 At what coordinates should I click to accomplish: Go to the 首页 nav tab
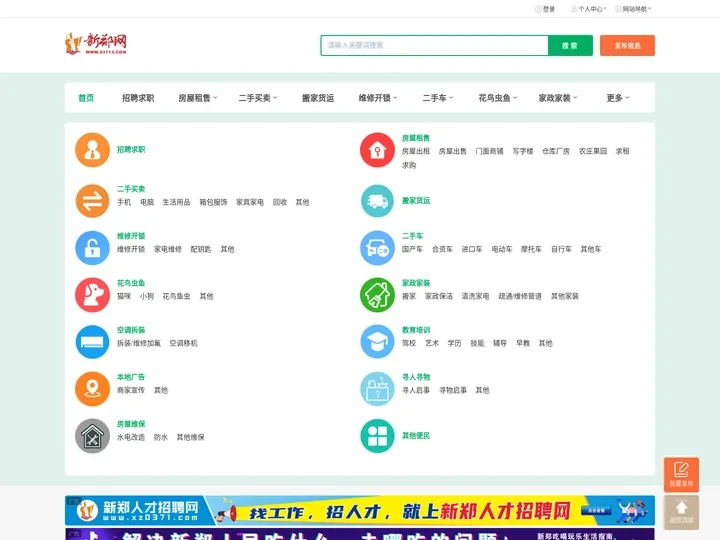click(x=86, y=98)
